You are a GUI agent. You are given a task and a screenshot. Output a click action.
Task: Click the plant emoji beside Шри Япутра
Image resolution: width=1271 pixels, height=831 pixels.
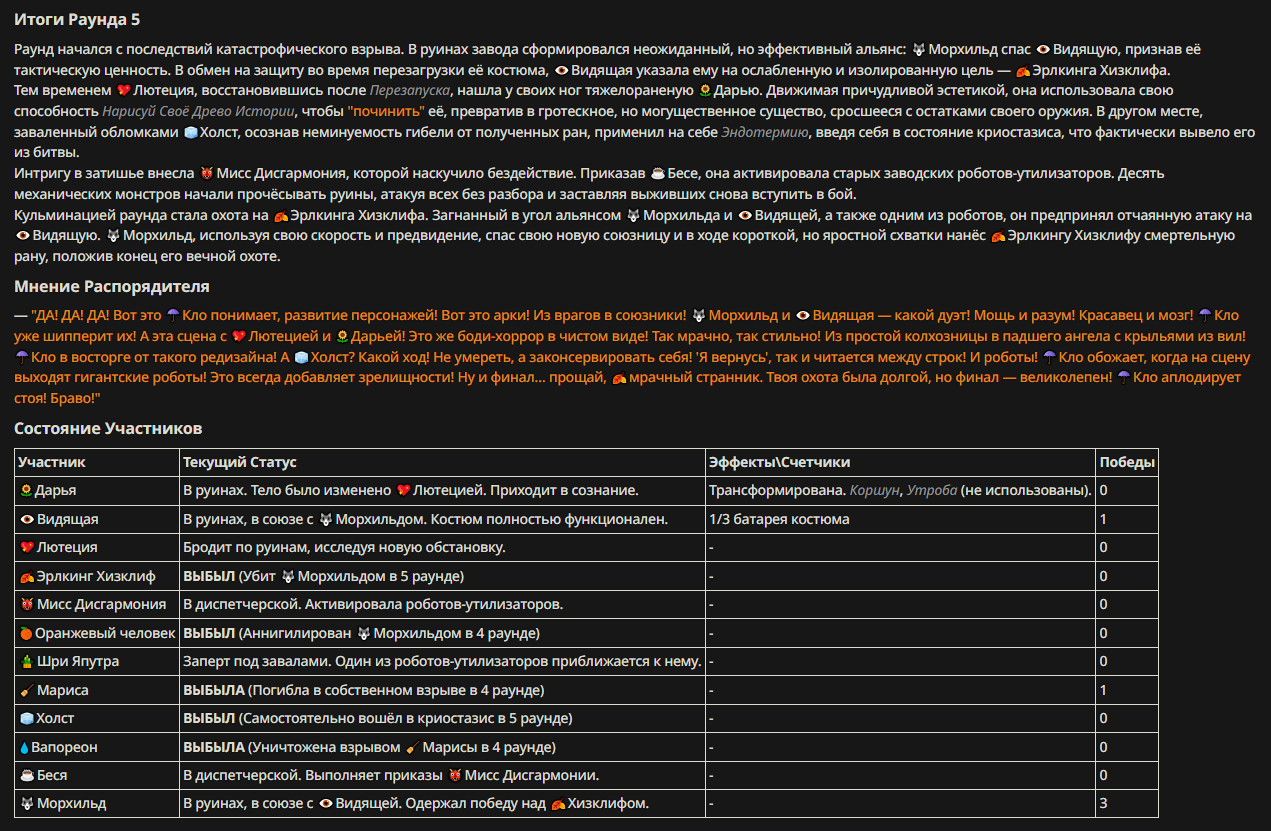coord(26,662)
